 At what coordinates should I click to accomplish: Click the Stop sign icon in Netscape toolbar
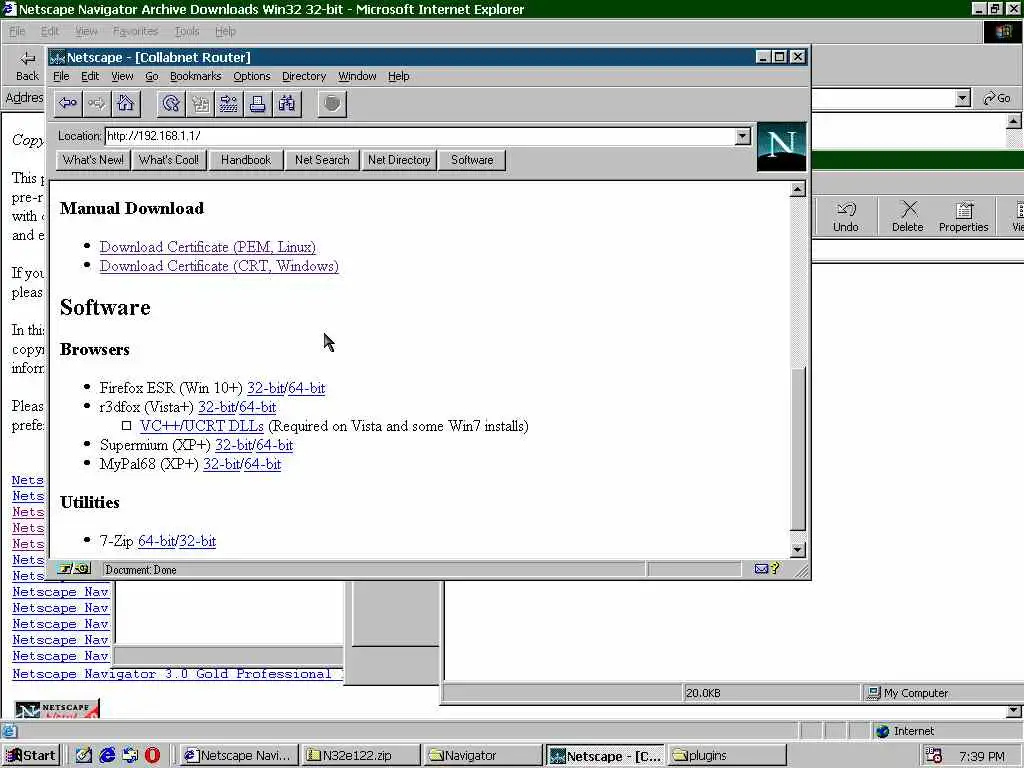pos(332,103)
